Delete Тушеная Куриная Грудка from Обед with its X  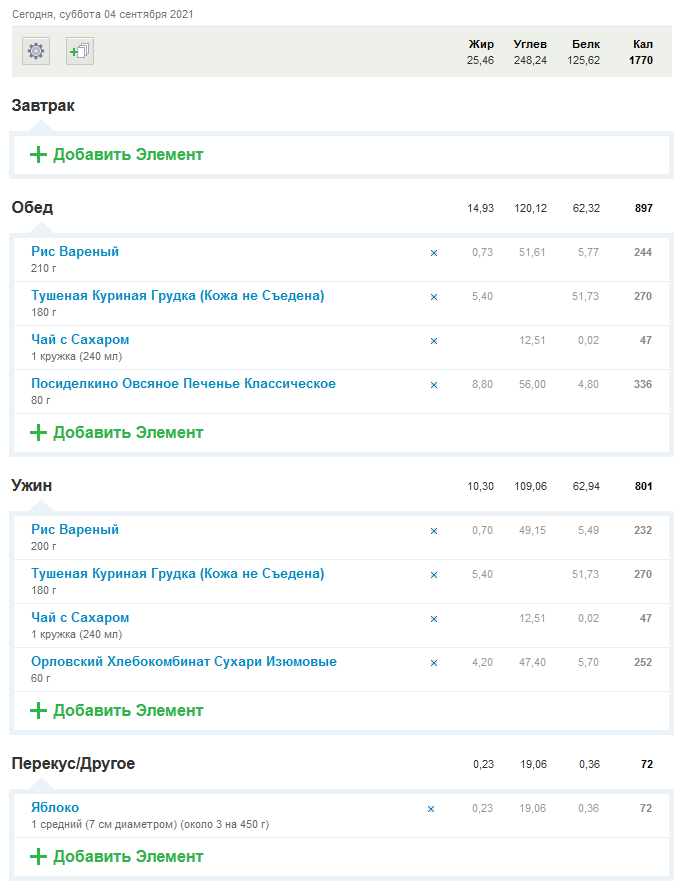pyautogui.click(x=434, y=297)
